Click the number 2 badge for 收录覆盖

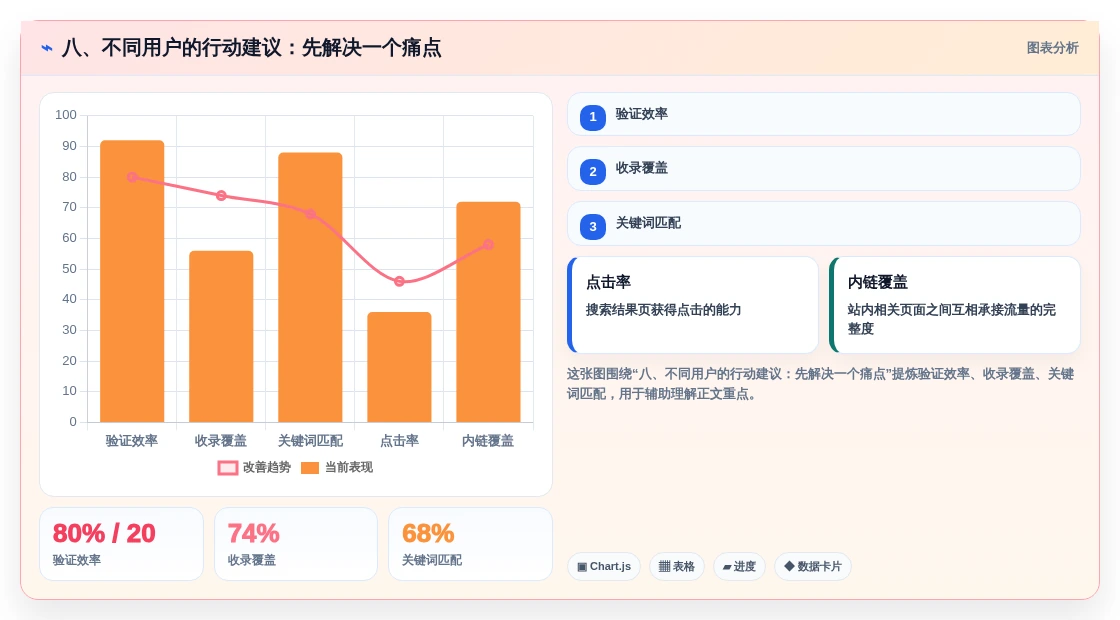[593, 171]
